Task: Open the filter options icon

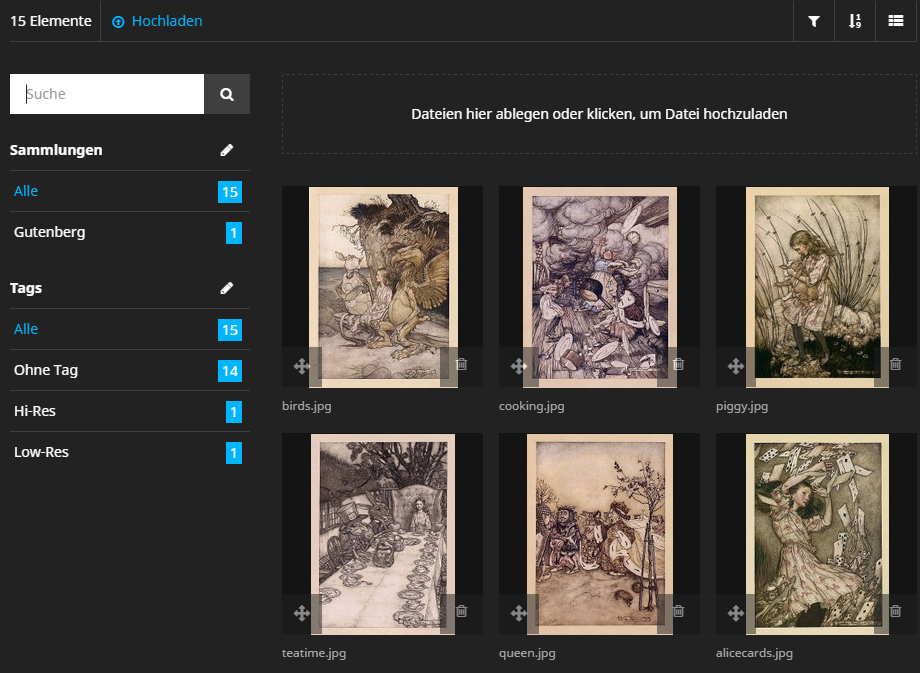Action: coord(814,21)
